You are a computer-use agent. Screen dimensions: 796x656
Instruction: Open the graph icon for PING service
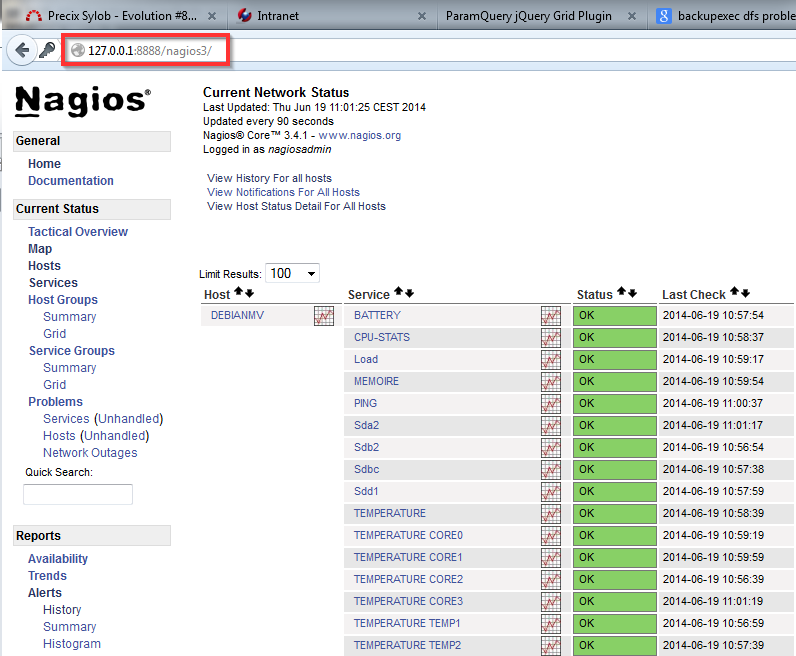pos(551,404)
